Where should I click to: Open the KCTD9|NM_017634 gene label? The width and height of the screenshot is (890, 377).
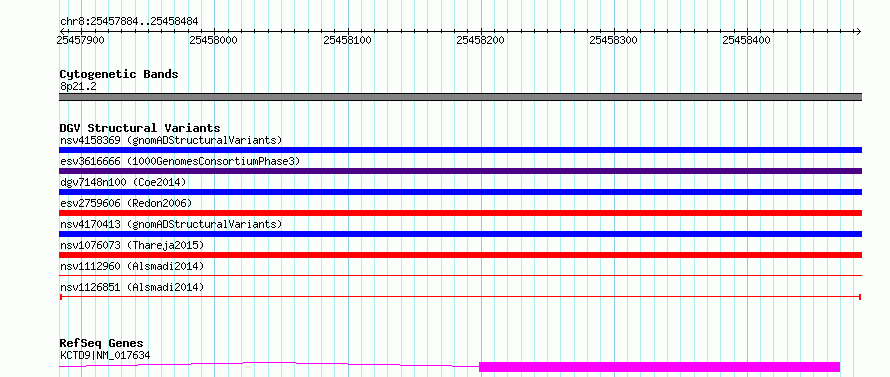tap(105, 355)
